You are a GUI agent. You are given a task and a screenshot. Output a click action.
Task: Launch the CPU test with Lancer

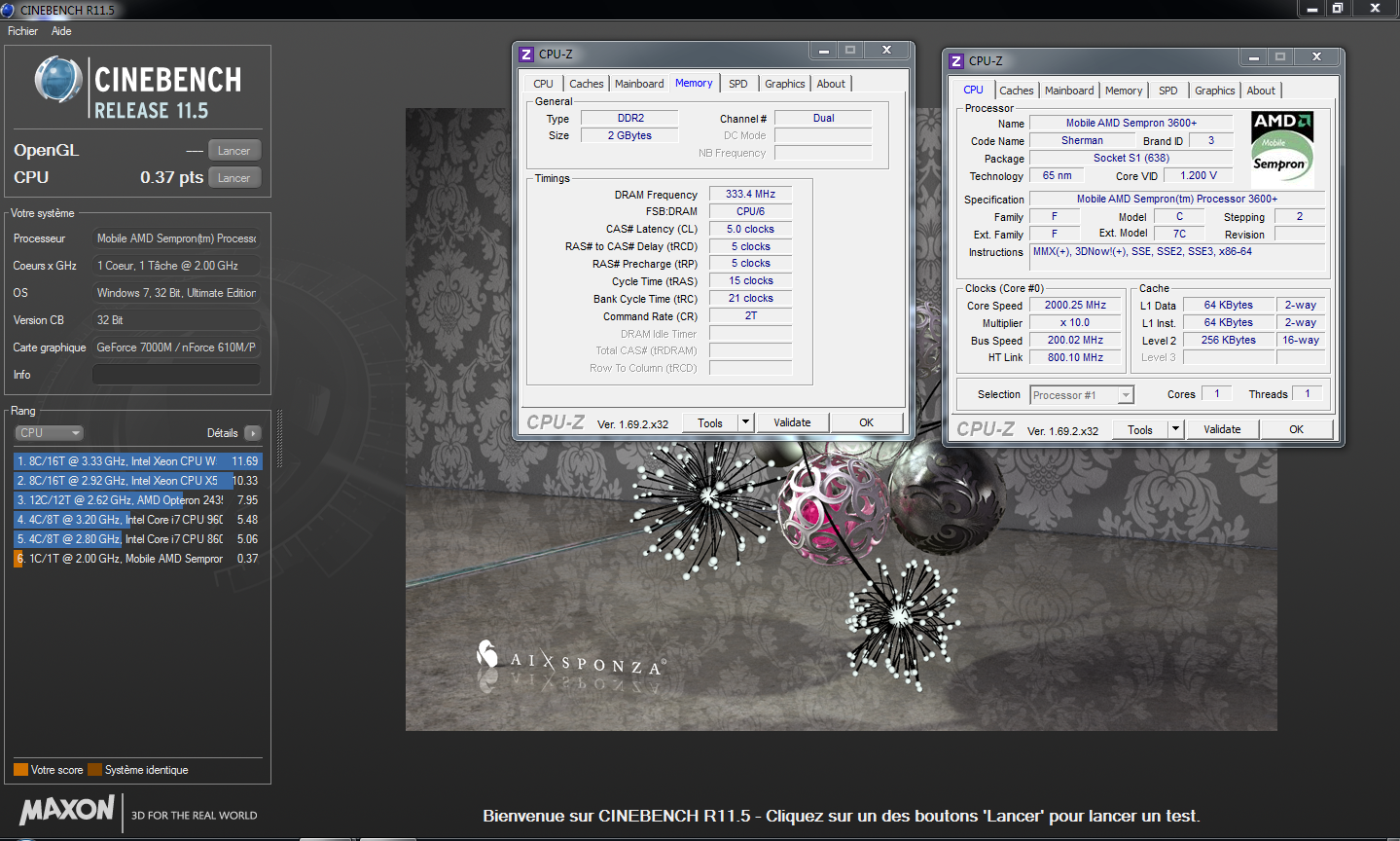[234, 178]
